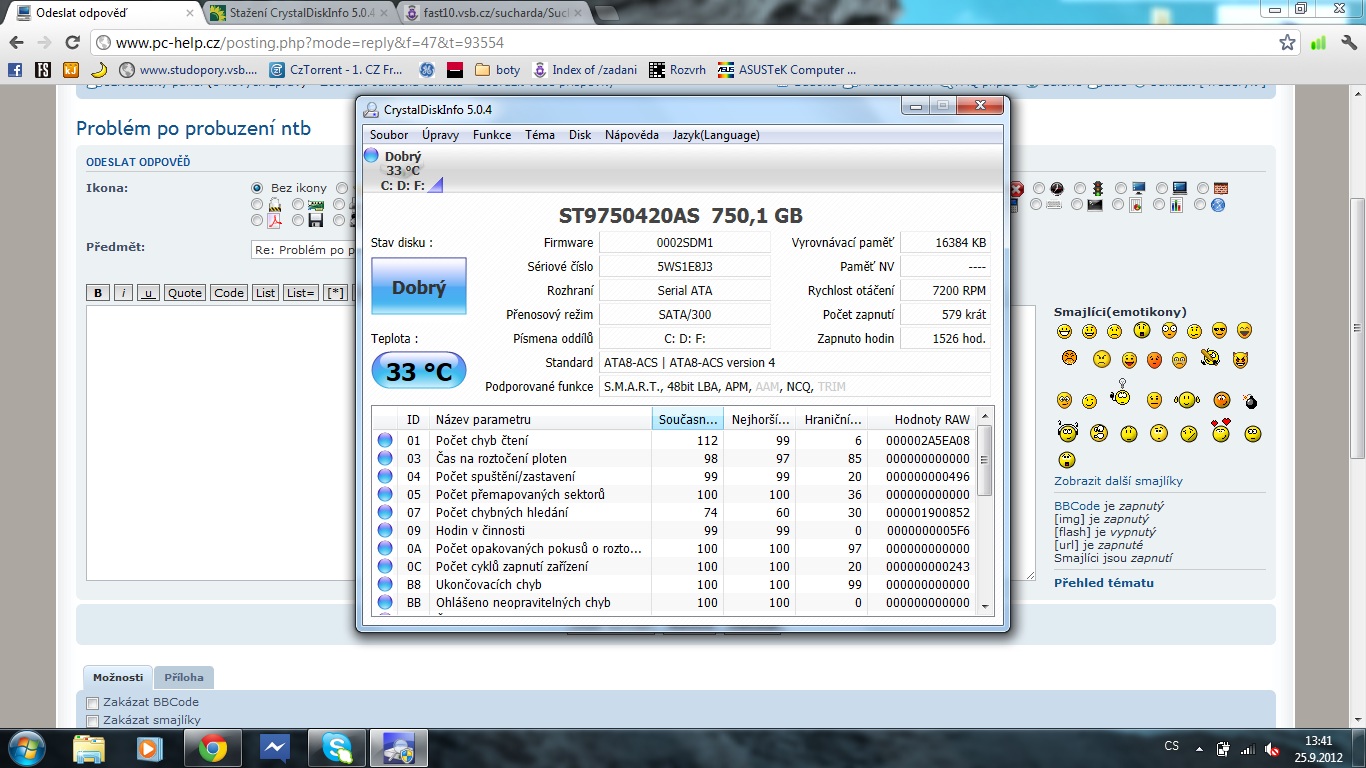The image size is (1366, 768).
Task: Insert the sunglasses smiley emoticon
Action: click(x=1219, y=331)
